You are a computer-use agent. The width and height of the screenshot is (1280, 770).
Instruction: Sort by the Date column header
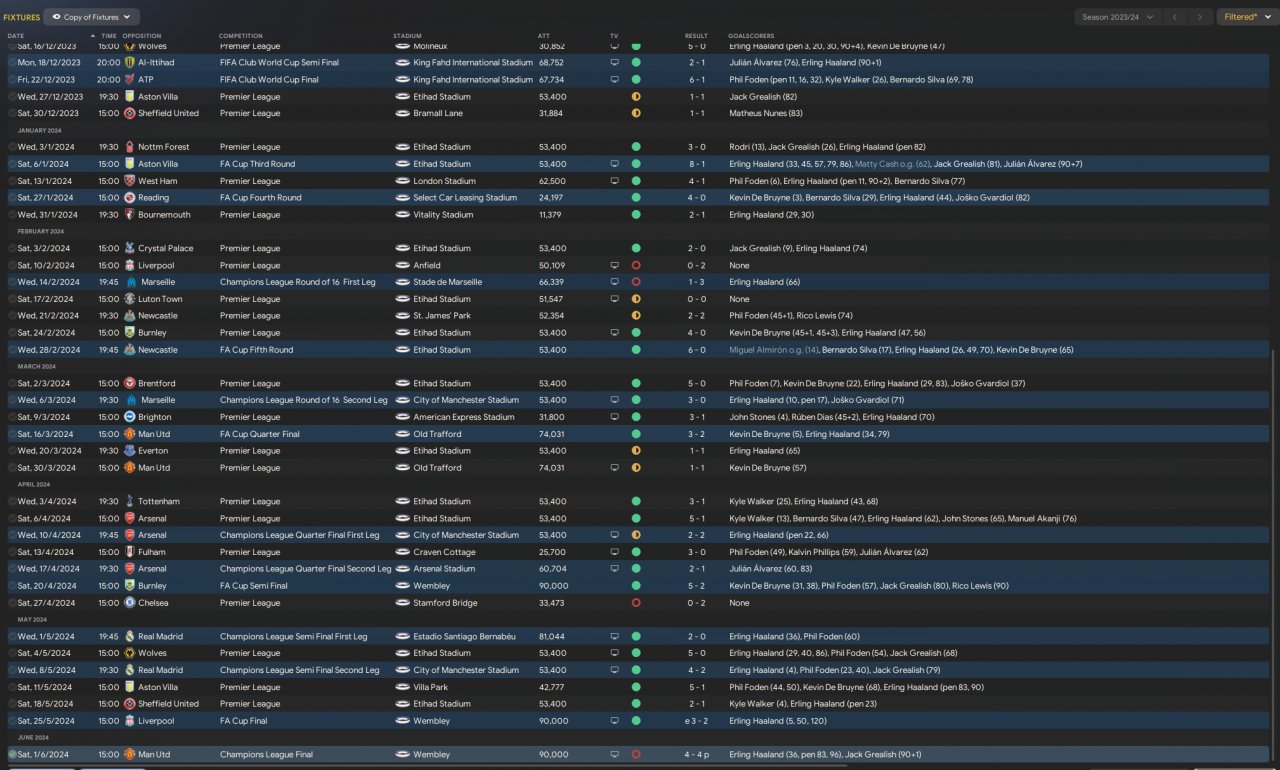(16, 36)
